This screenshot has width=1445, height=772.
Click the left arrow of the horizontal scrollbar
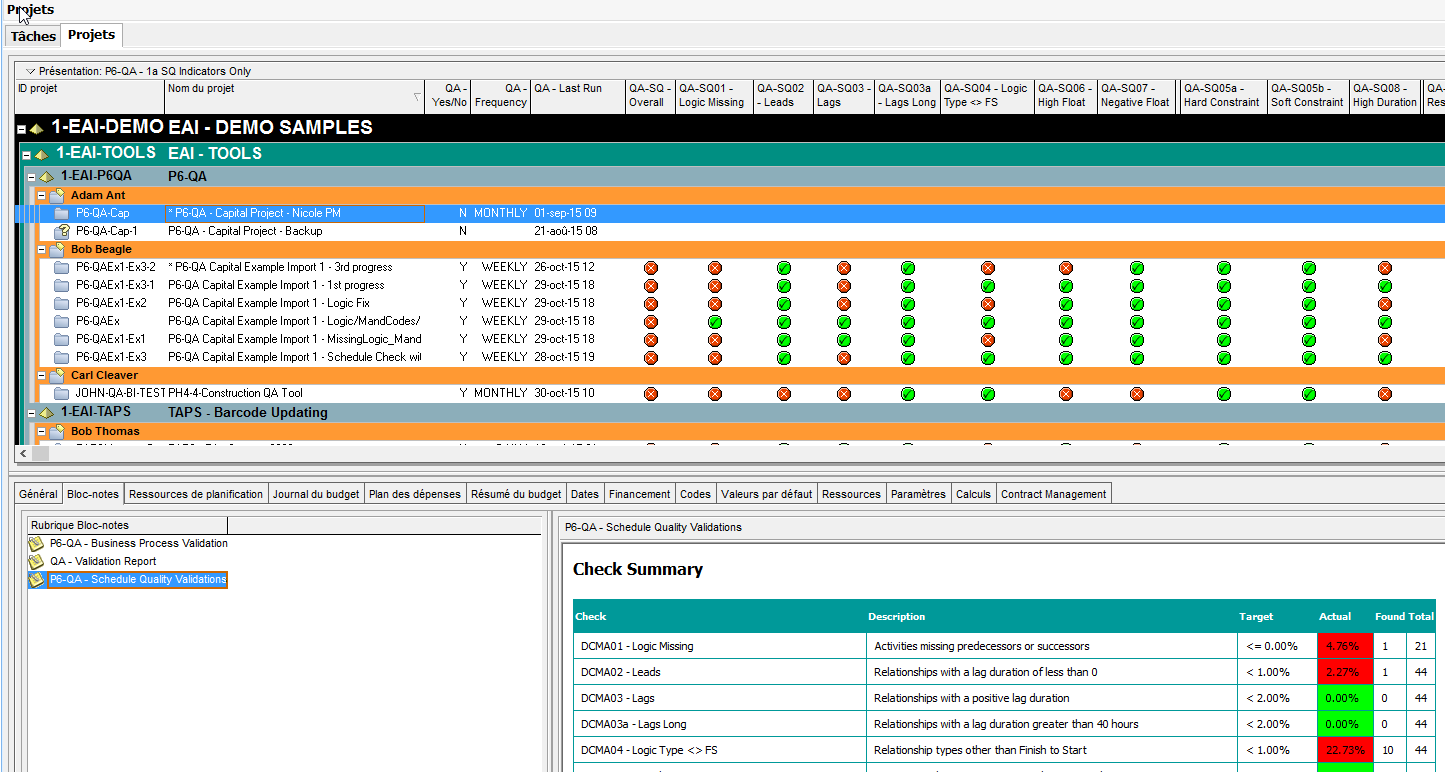coord(24,453)
